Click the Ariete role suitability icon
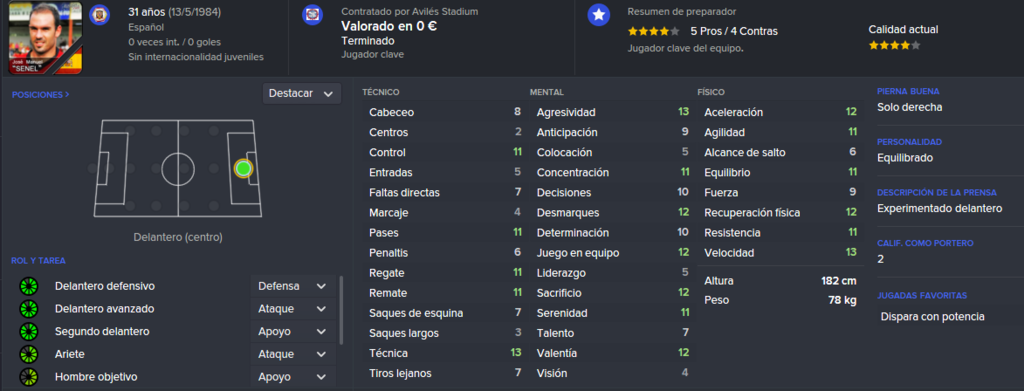1024x391 pixels. (x=29, y=354)
